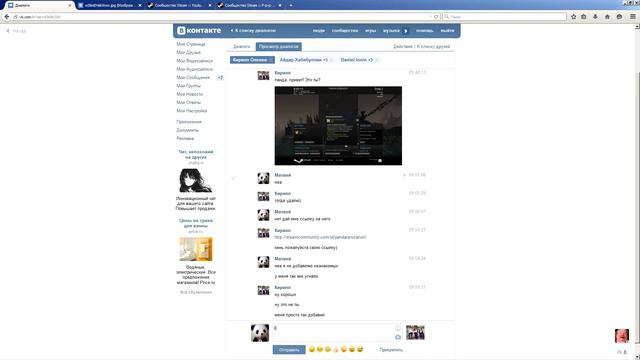The image size is (640, 360).
Task: Open сообщества in the header menu
Action: click(345, 31)
